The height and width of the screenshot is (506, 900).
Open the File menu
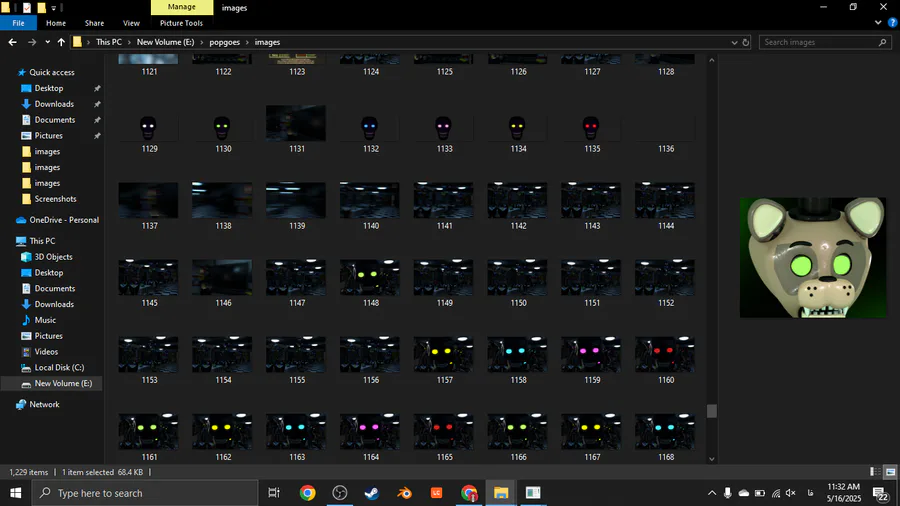click(x=18, y=23)
